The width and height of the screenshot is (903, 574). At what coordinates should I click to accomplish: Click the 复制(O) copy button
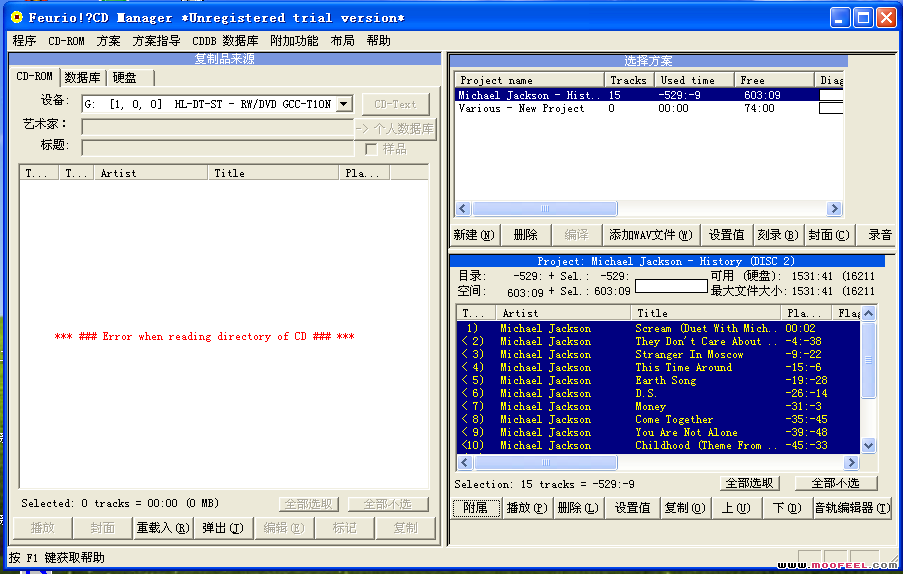click(x=684, y=508)
